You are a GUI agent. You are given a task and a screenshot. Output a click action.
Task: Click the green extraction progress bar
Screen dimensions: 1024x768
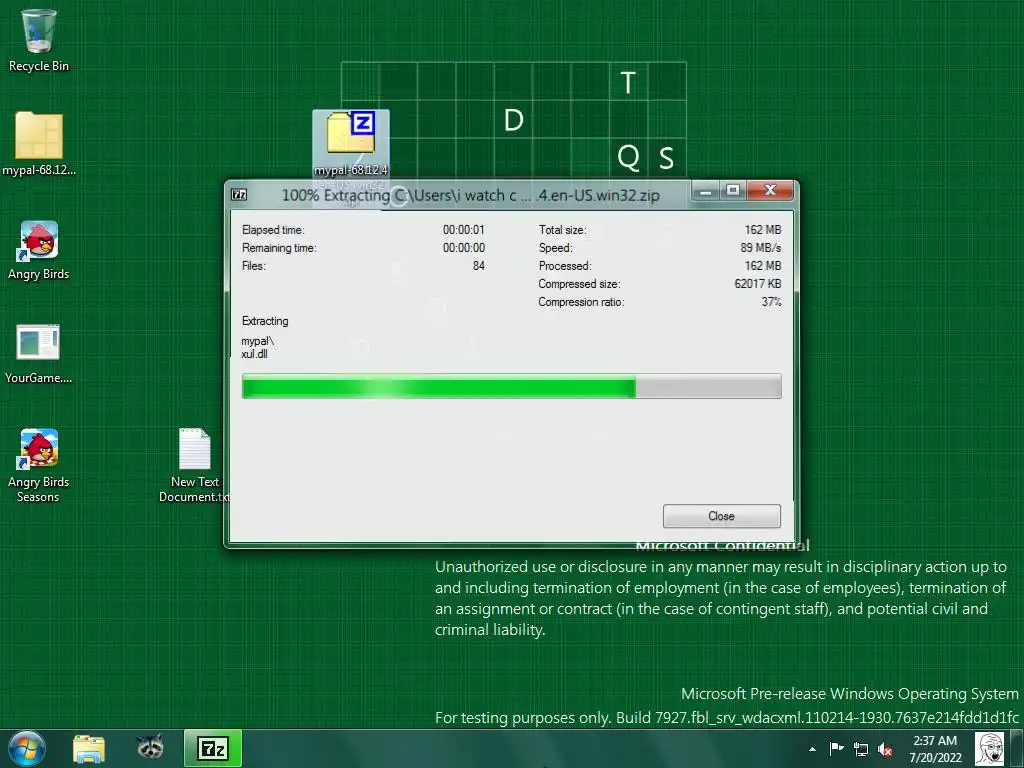click(x=511, y=386)
